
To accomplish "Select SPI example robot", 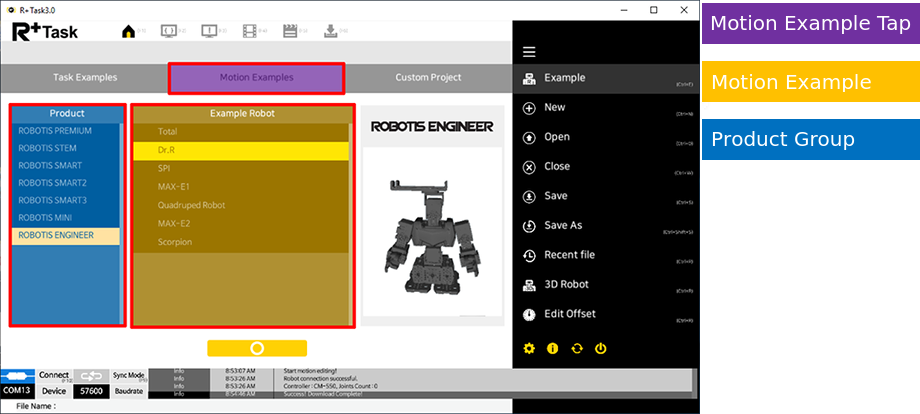I will click(241, 169).
